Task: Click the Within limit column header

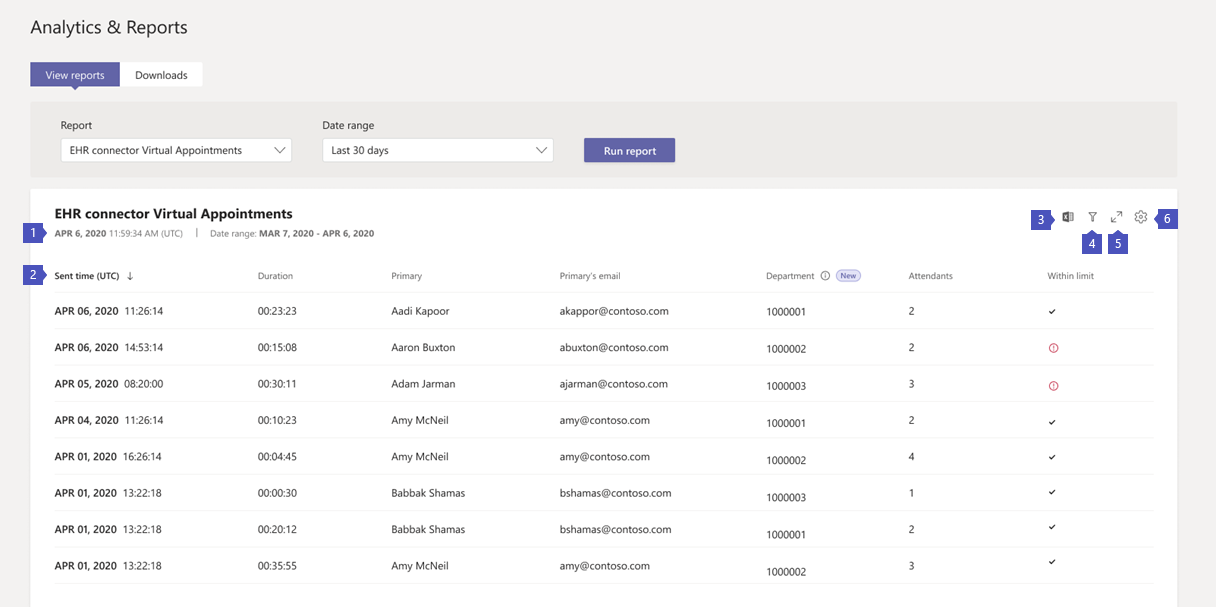Action: [1071, 276]
